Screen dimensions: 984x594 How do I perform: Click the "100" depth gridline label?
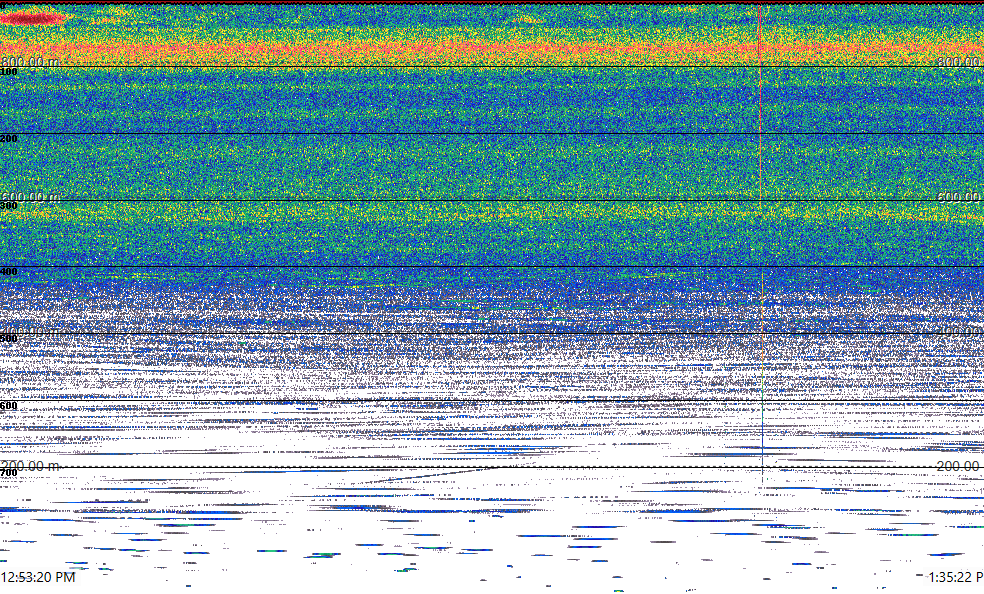point(9,72)
